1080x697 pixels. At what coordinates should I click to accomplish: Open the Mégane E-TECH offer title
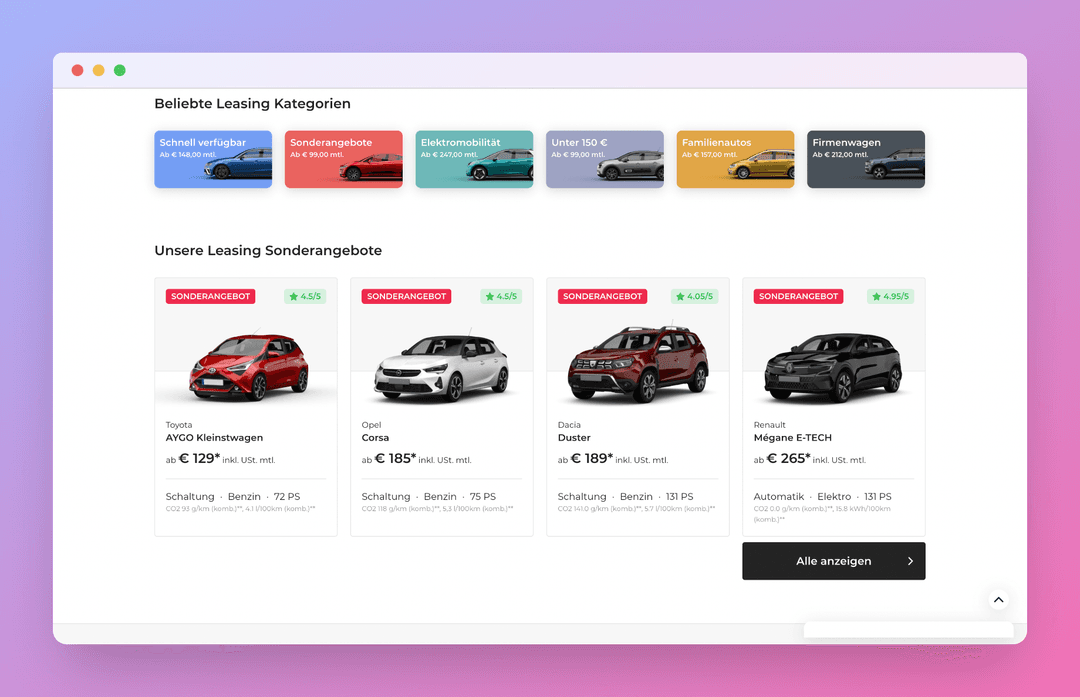tap(792, 437)
